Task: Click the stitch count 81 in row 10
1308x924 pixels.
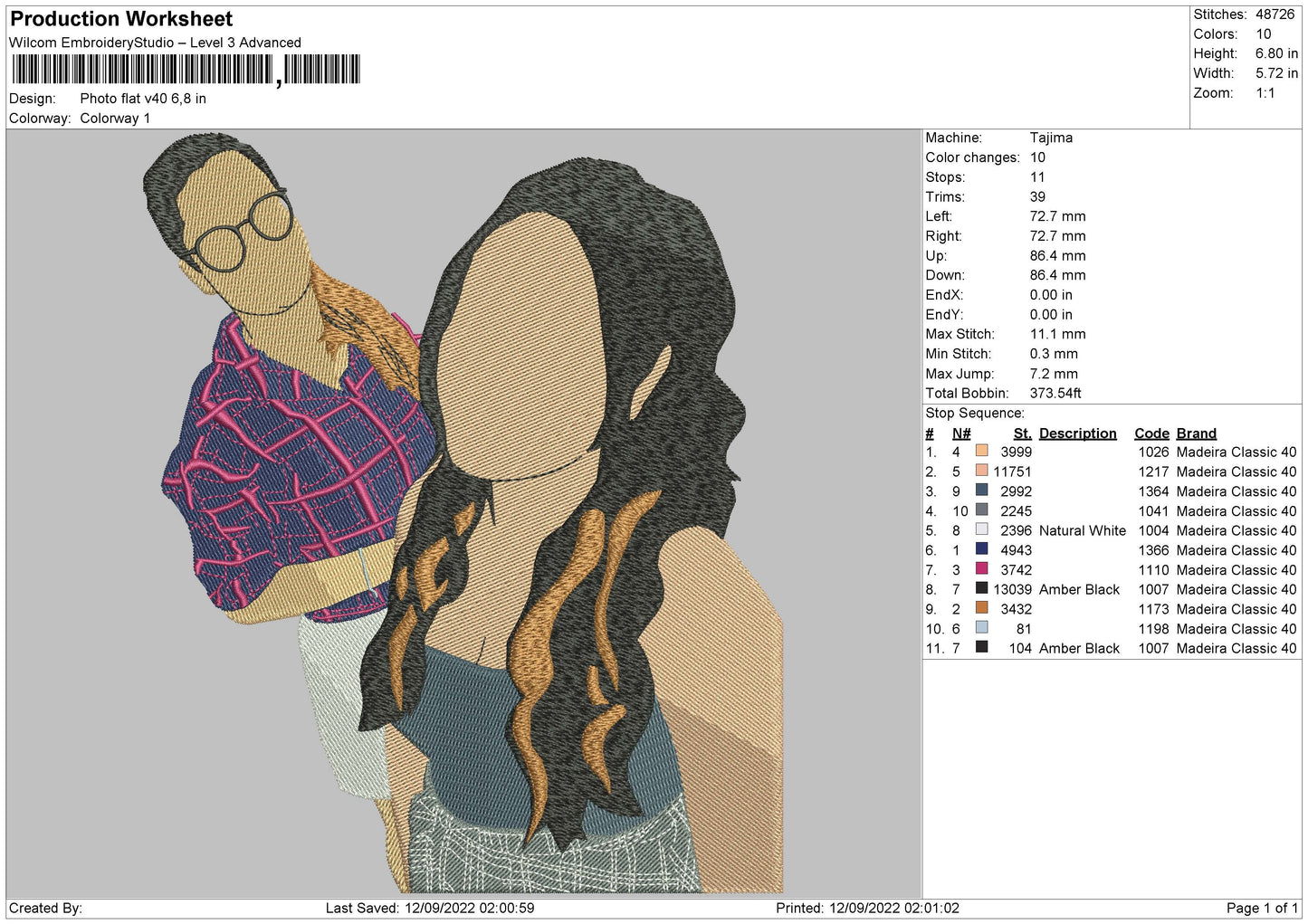Action: coord(1024,629)
